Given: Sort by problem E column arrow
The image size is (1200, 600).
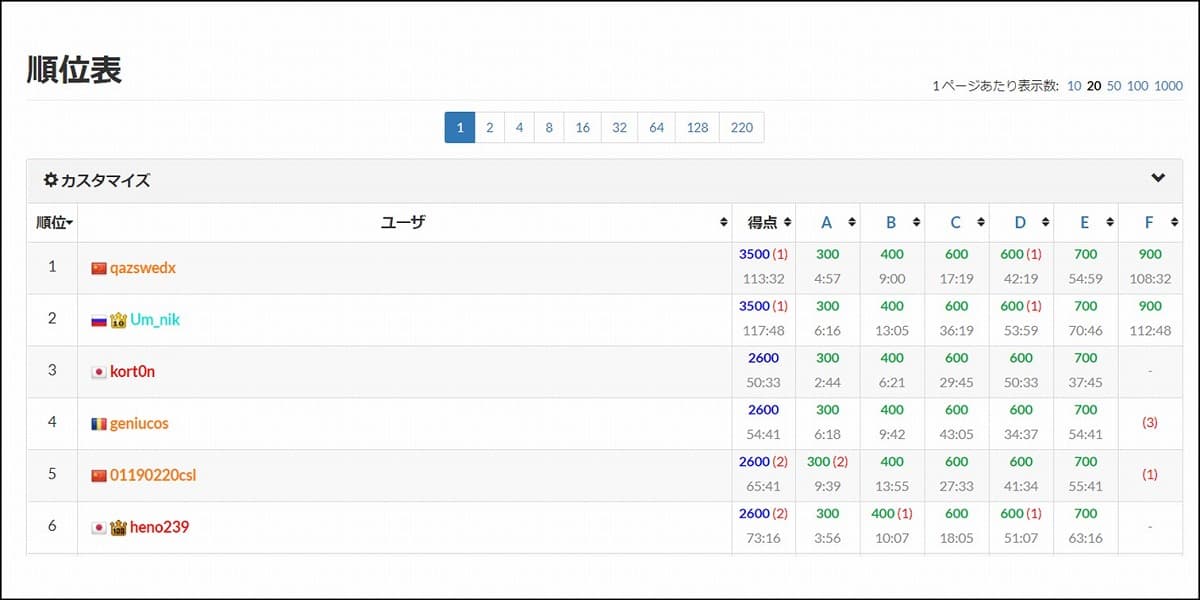Looking at the screenshot, I should tap(1110, 223).
